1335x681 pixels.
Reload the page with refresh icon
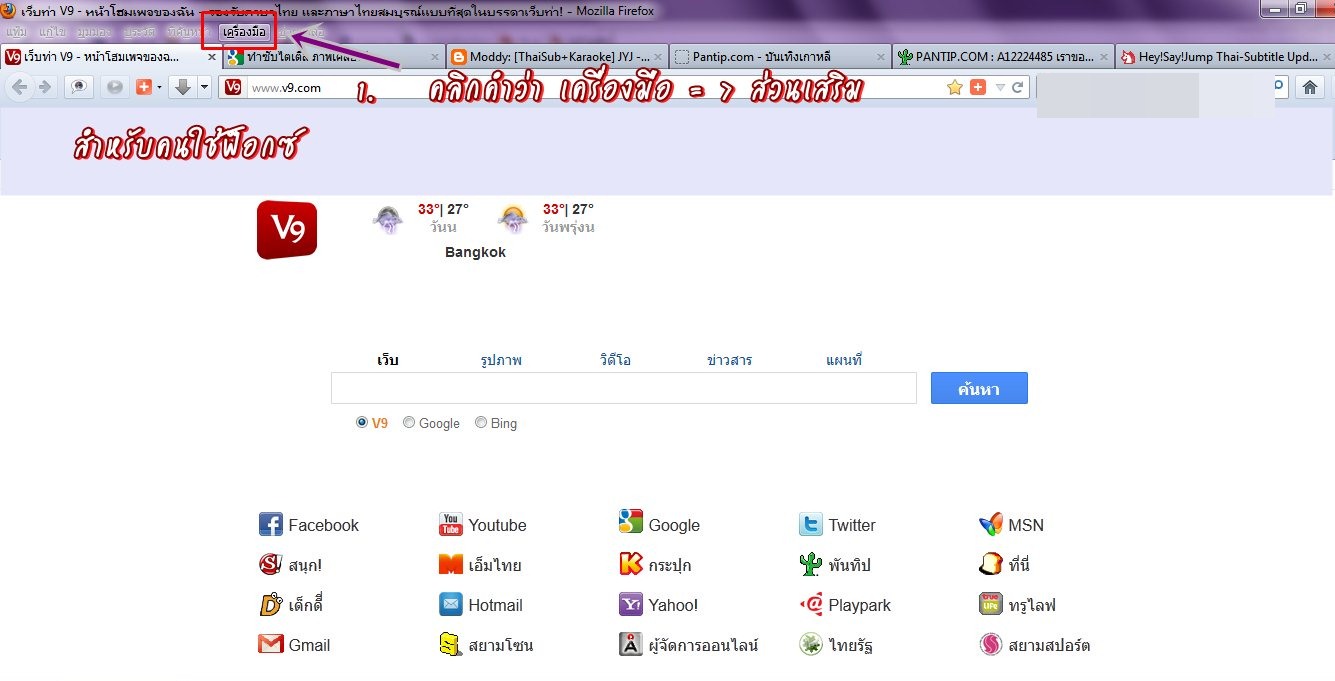click(x=1018, y=87)
